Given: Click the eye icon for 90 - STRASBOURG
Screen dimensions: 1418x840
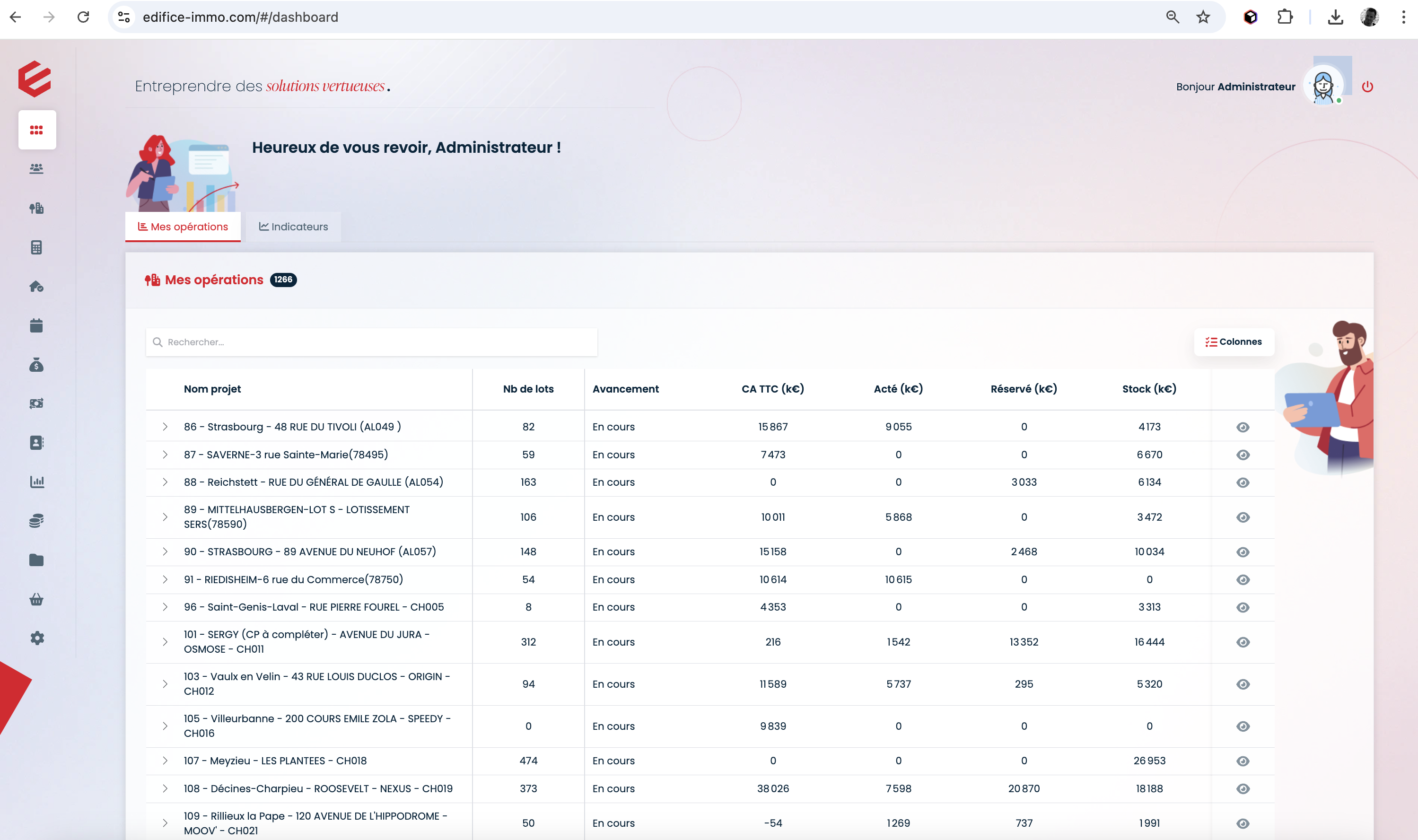Looking at the screenshot, I should pyautogui.click(x=1243, y=552).
